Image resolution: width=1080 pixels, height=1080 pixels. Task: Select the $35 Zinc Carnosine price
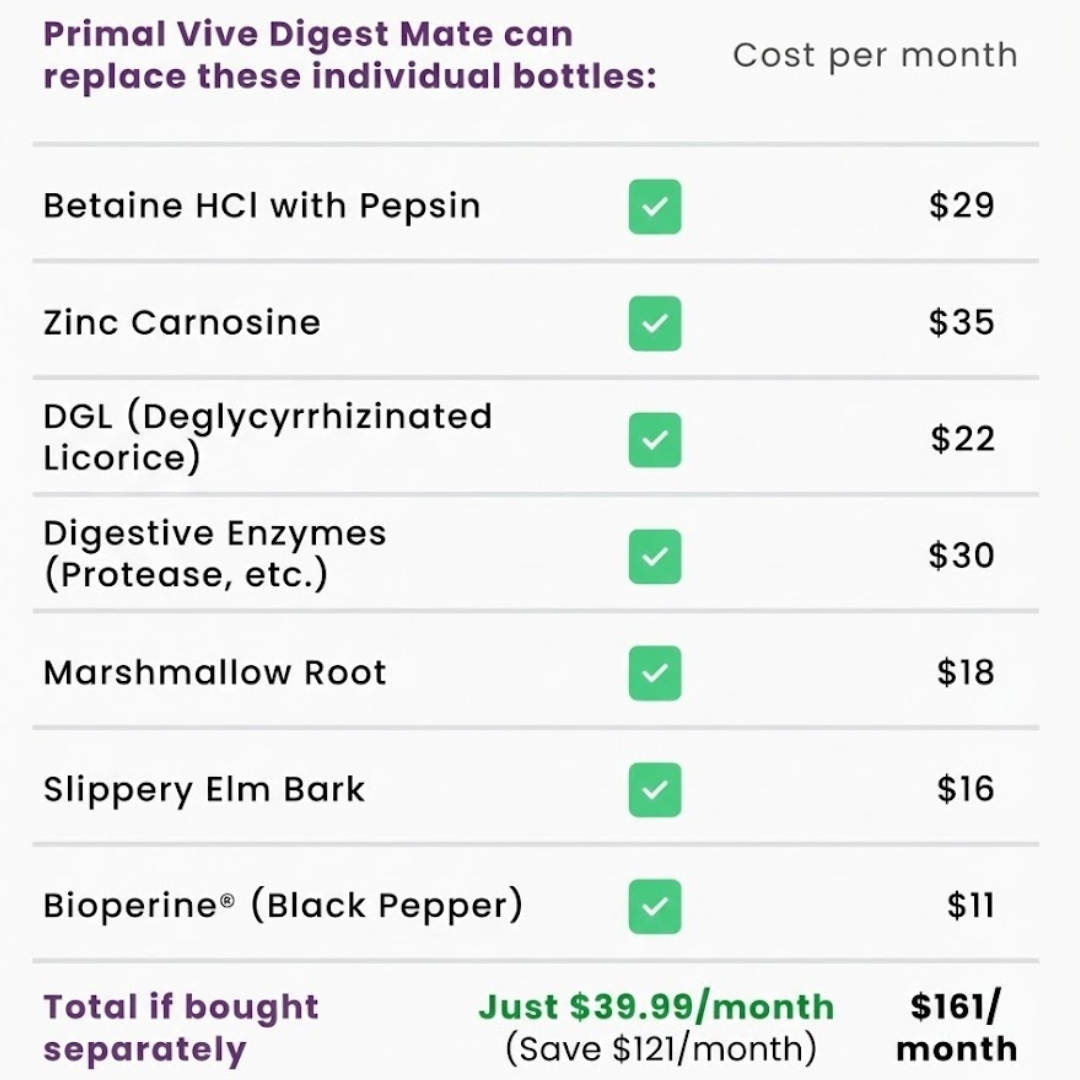pyautogui.click(x=961, y=323)
